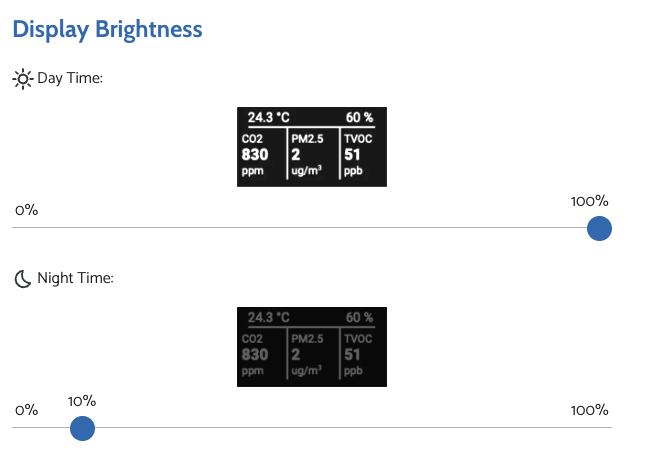Click the Day Time display preview image
The image size is (655, 457).
point(311,146)
